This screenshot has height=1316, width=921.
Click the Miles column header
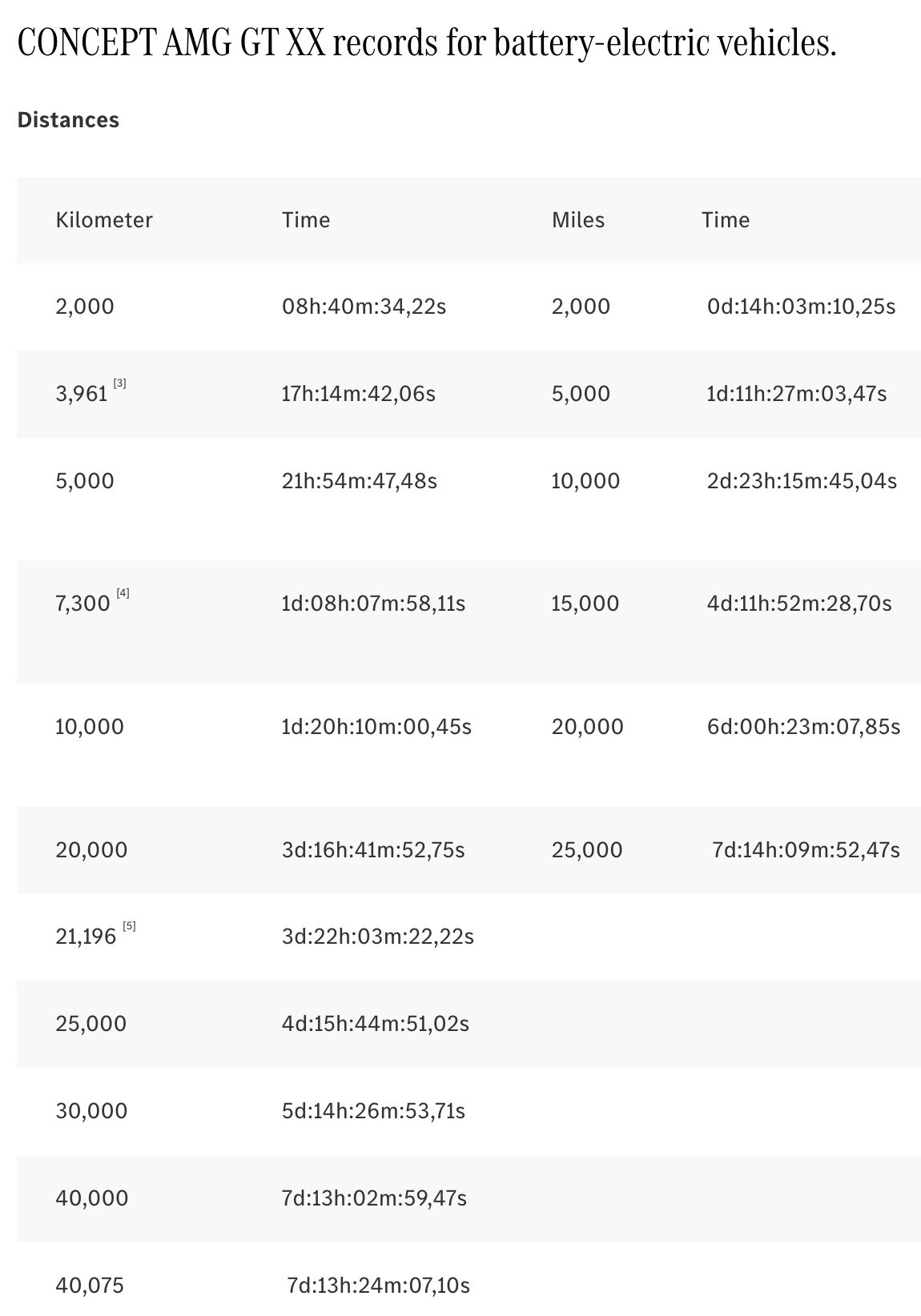click(x=577, y=220)
